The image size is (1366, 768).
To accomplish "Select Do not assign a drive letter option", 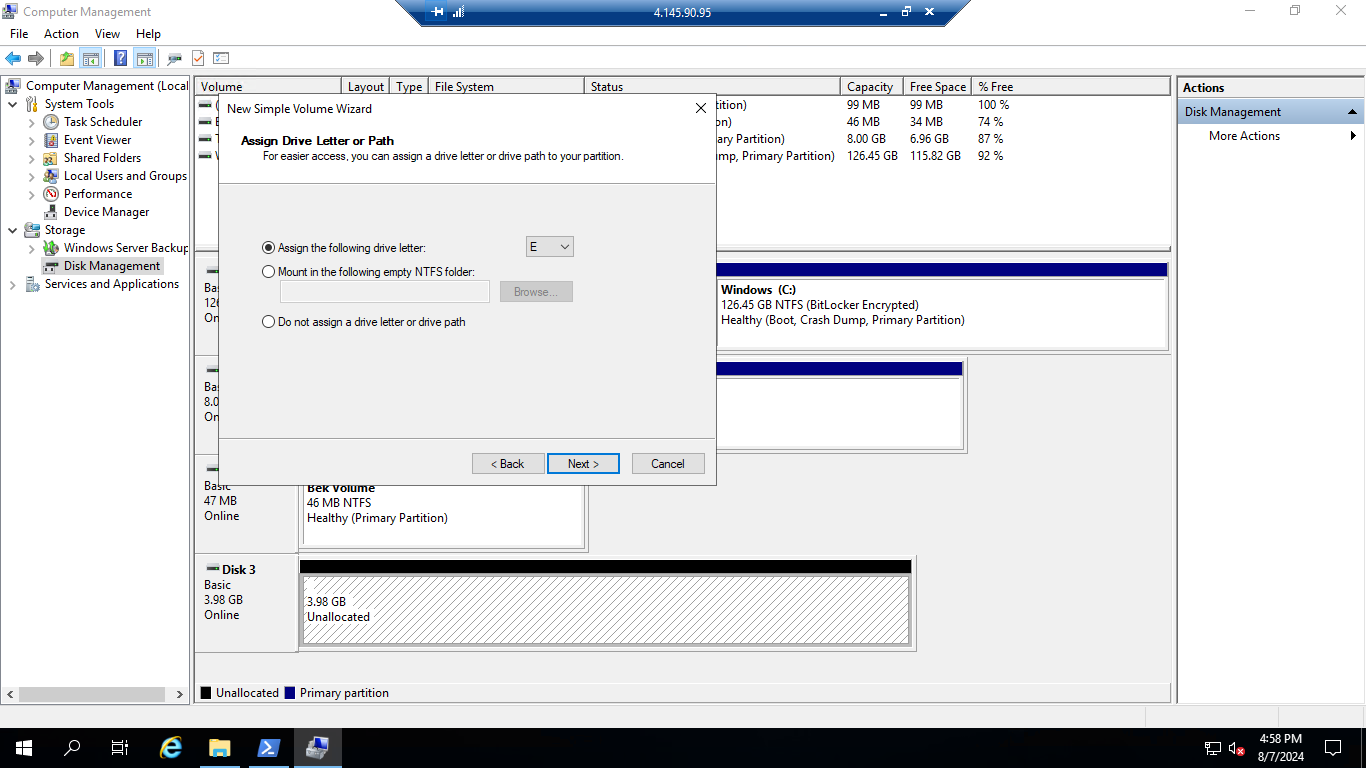I will 268,322.
